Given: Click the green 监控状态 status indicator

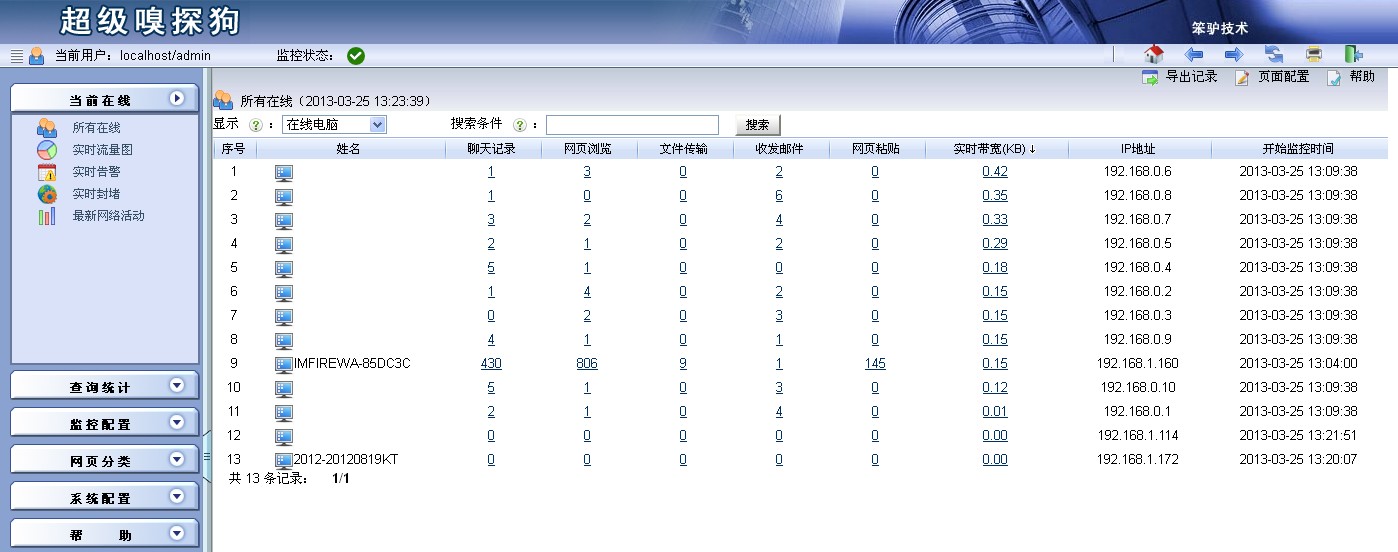Looking at the screenshot, I should [x=356, y=56].
